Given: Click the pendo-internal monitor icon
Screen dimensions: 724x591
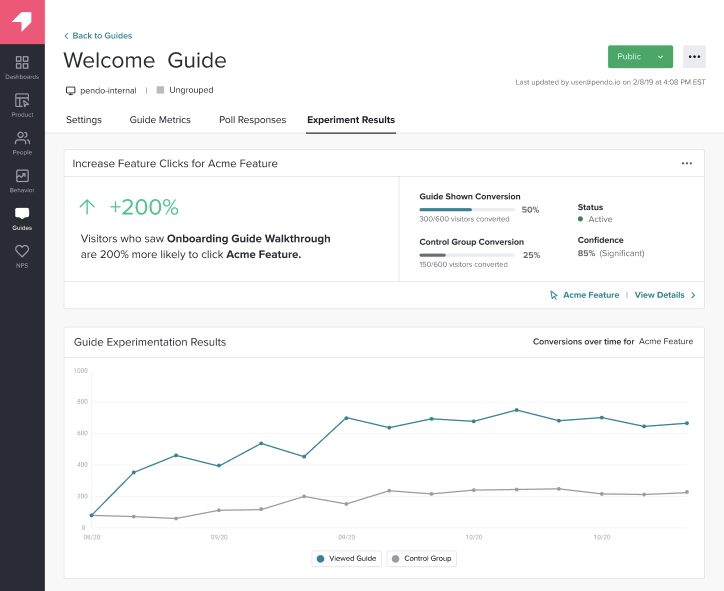Looking at the screenshot, I should coord(70,90).
